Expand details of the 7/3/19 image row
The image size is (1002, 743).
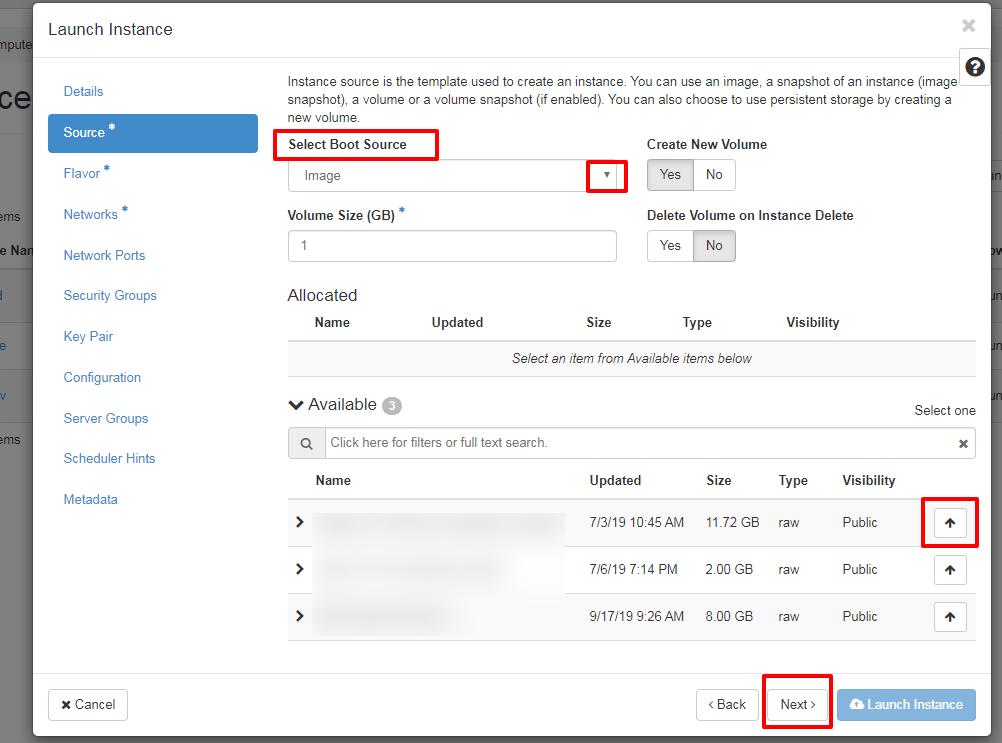[x=299, y=522]
